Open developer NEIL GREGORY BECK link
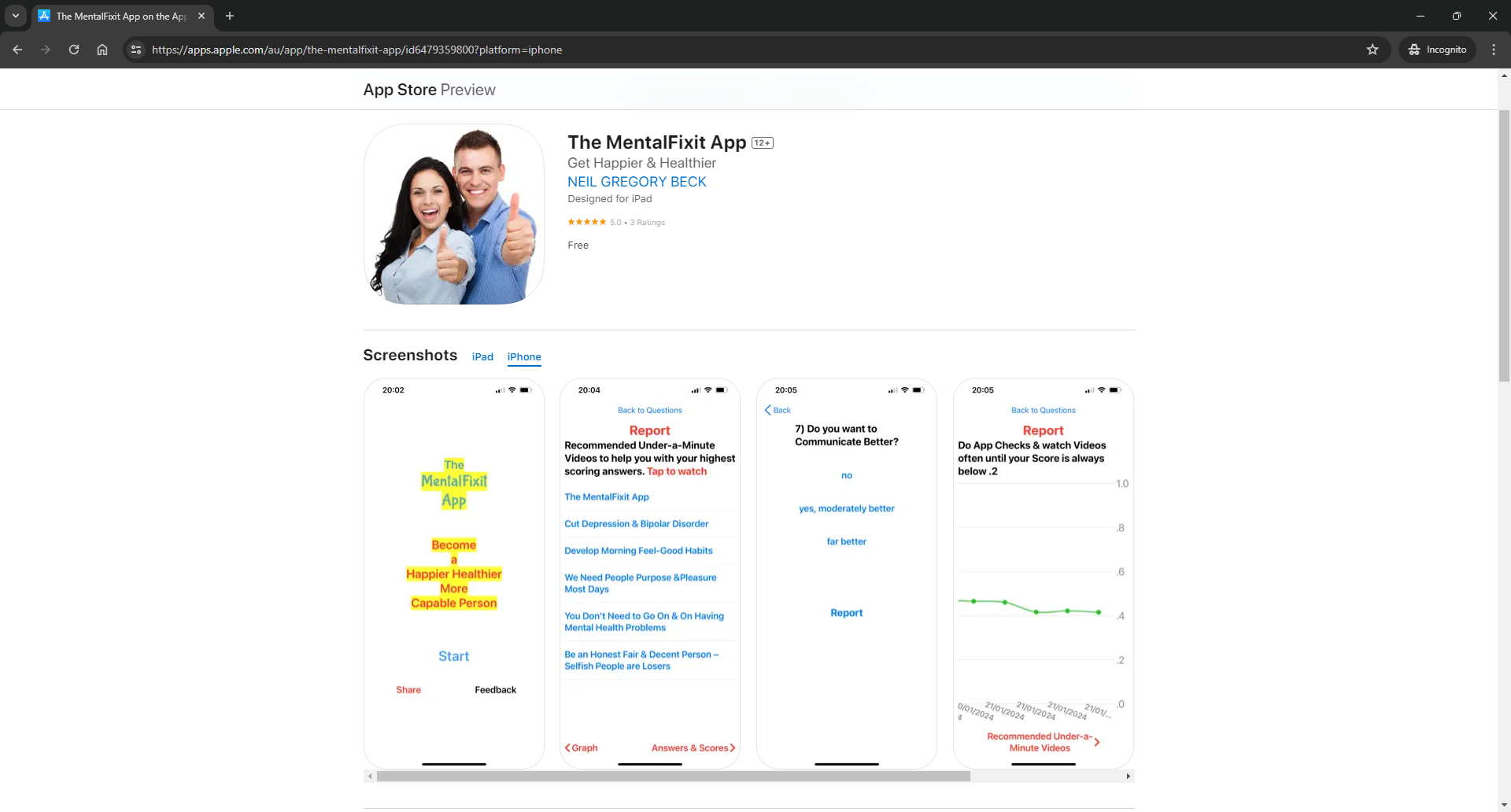 (637, 182)
